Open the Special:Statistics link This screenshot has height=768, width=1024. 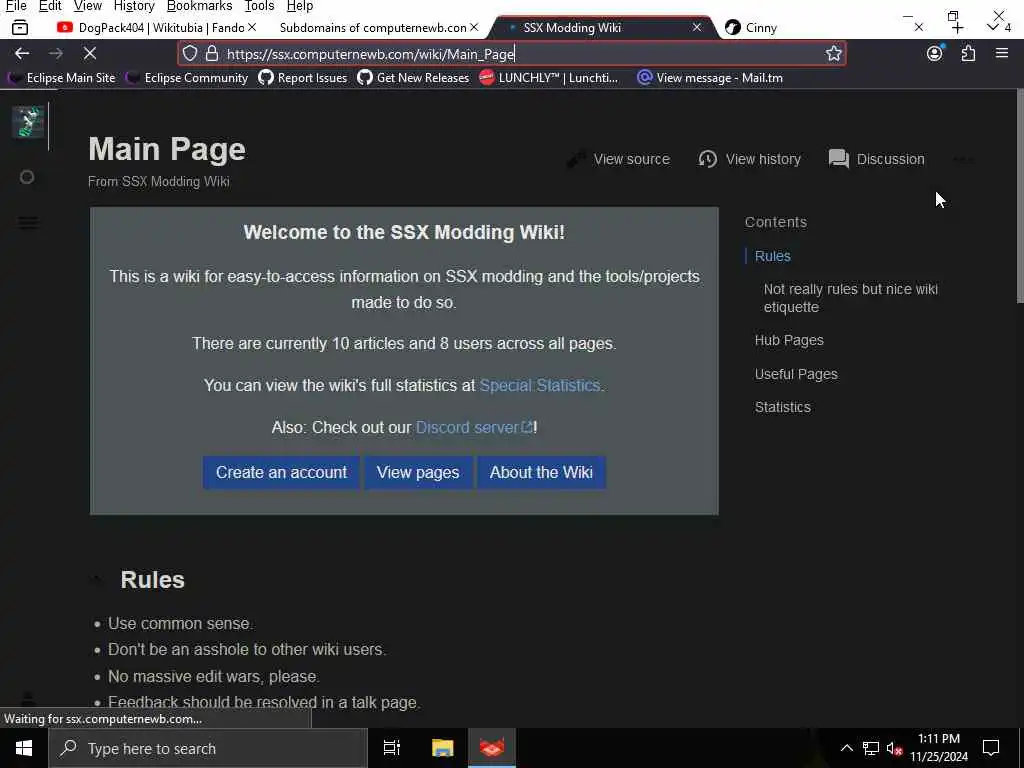[539, 385]
